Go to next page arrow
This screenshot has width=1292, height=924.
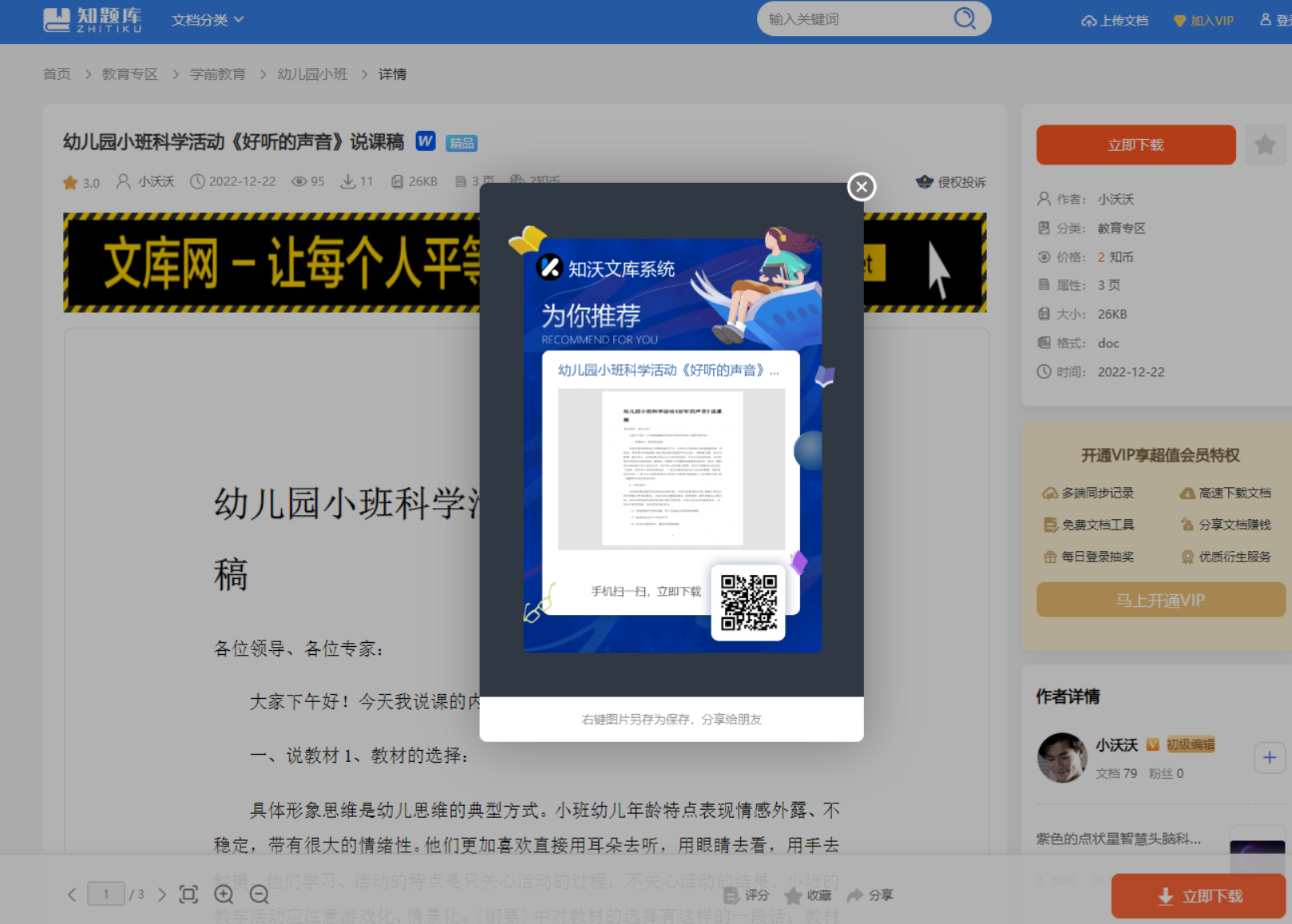(x=162, y=894)
